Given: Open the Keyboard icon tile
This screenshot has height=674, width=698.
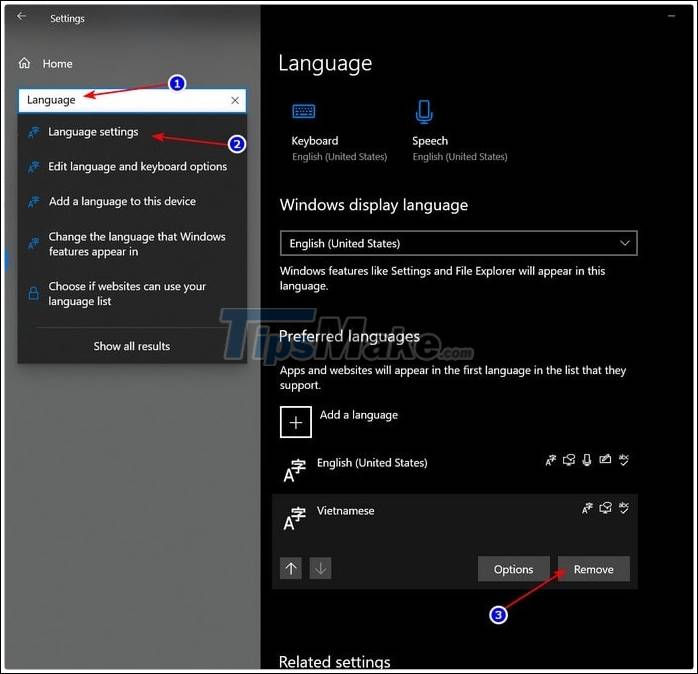Looking at the screenshot, I should coord(304,111).
